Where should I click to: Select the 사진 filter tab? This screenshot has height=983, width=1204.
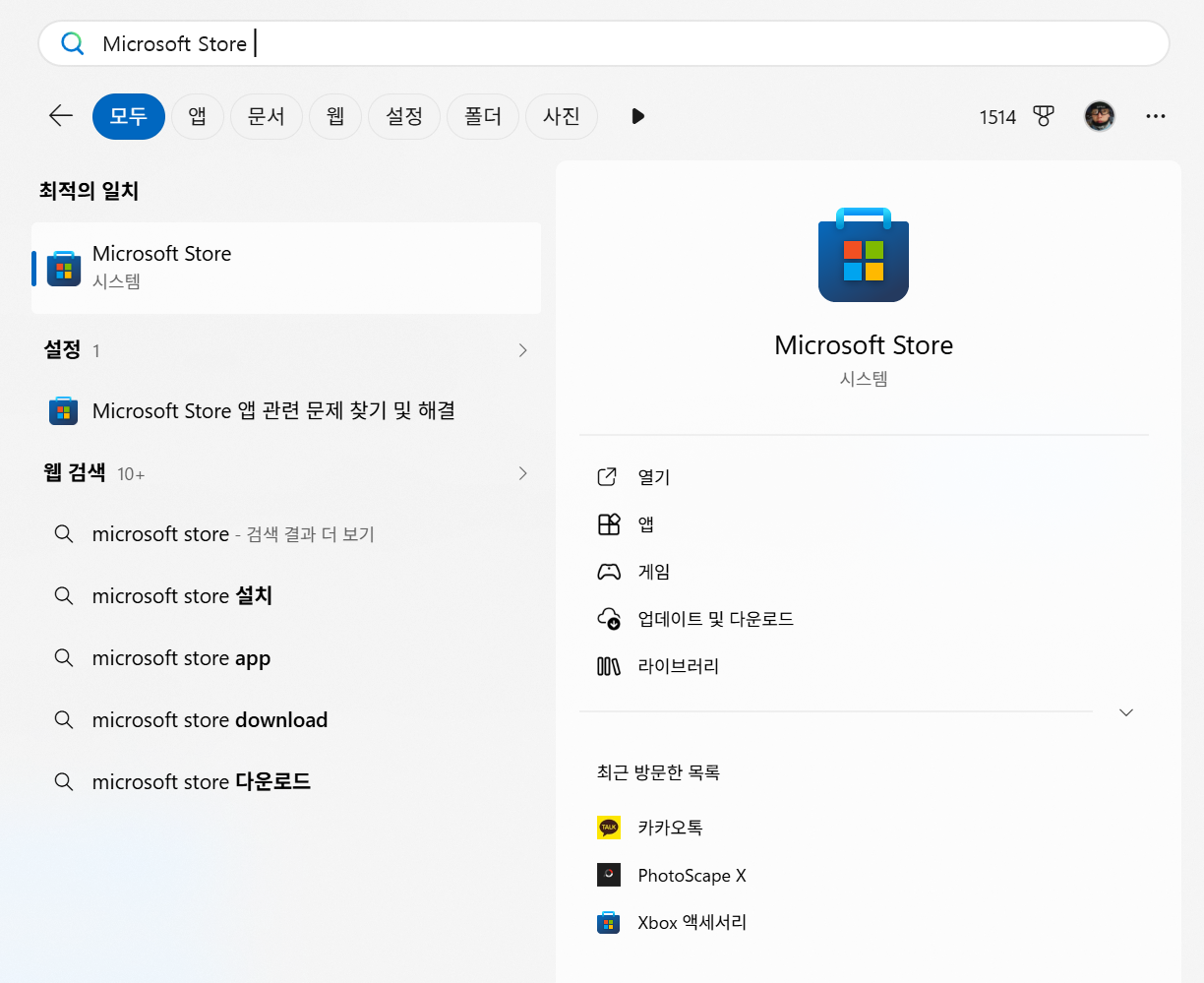pyautogui.click(x=562, y=116)
